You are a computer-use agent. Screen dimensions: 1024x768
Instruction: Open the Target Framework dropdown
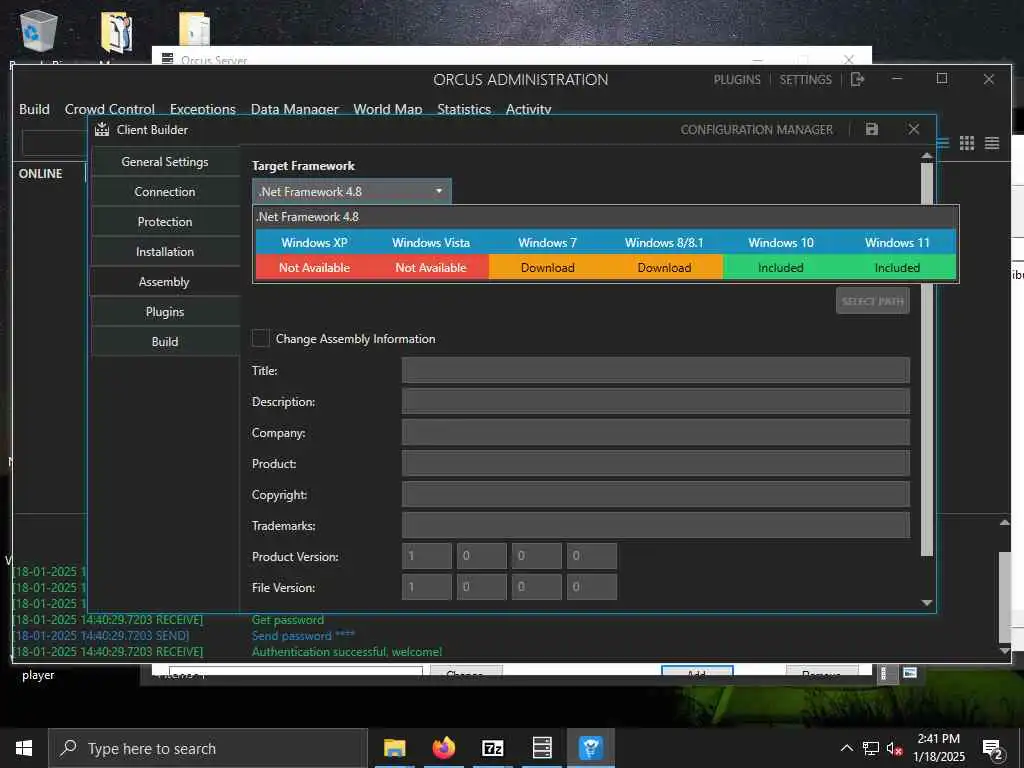tap(351, 191)
